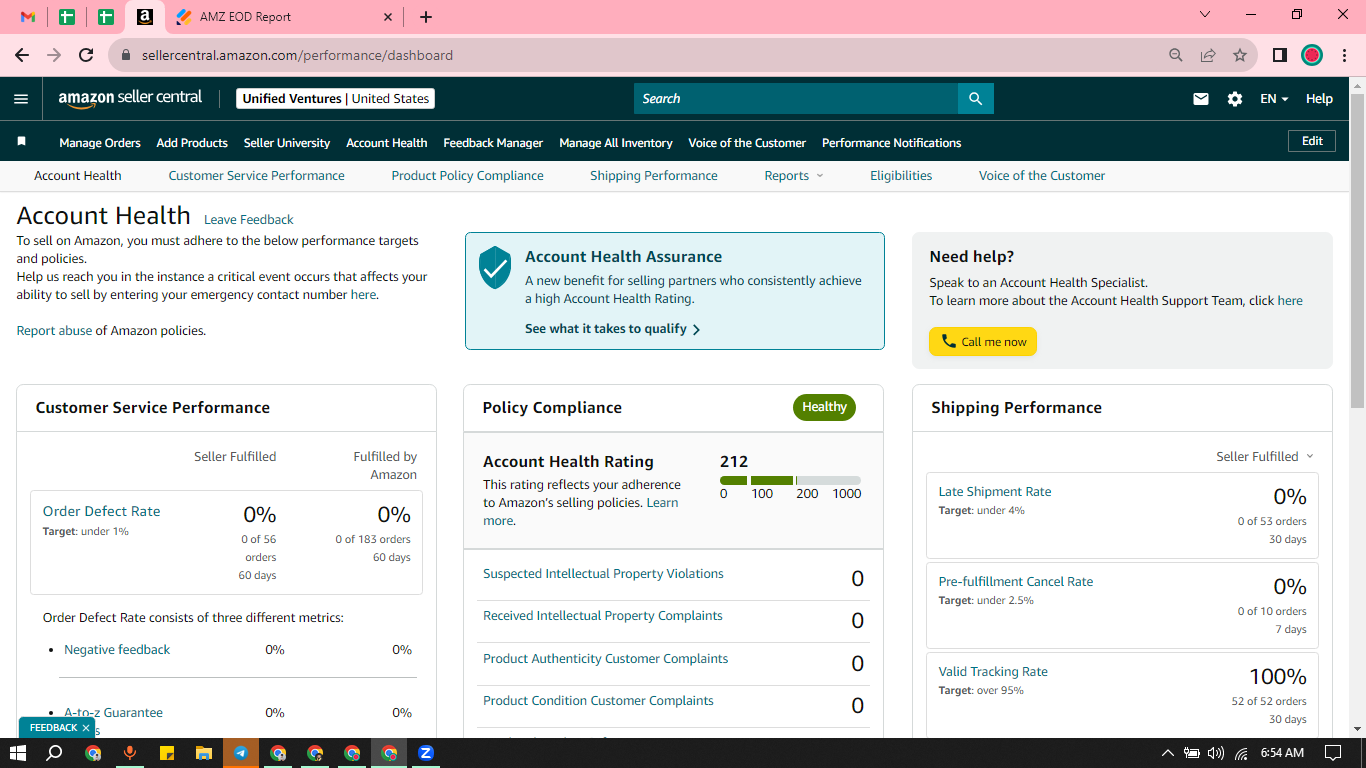Open Performance Notifications in the top menu
Screen dimensions: 1366x768
(891, 143)
